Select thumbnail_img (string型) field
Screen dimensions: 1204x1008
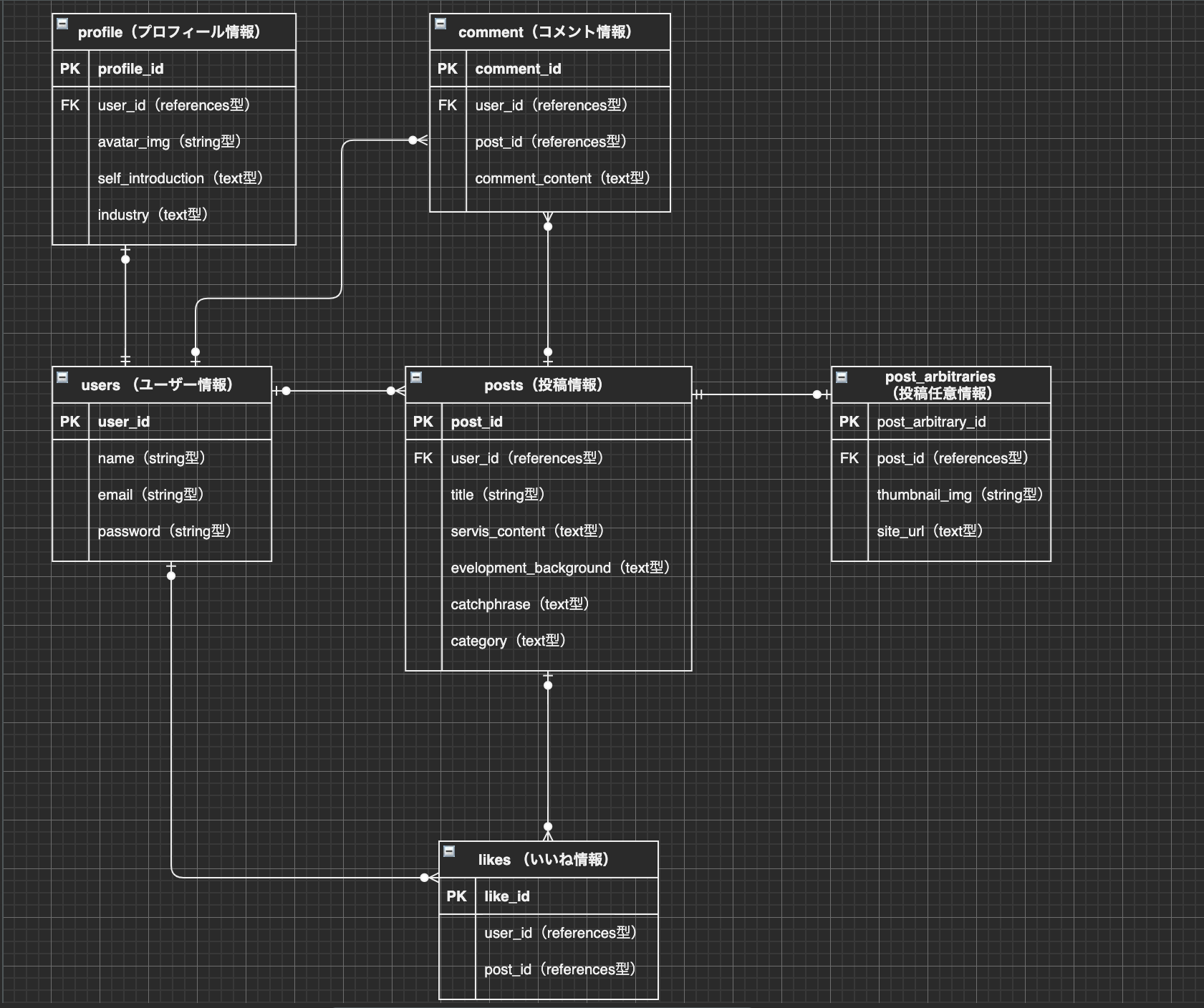click(x=960, y=495)
